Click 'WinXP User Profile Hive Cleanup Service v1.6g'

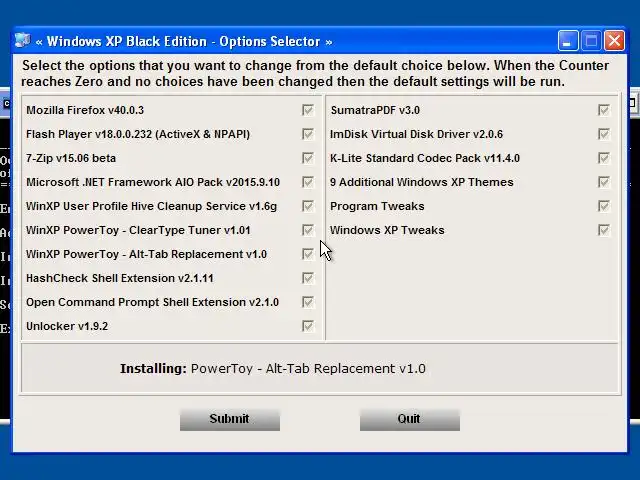151,206
